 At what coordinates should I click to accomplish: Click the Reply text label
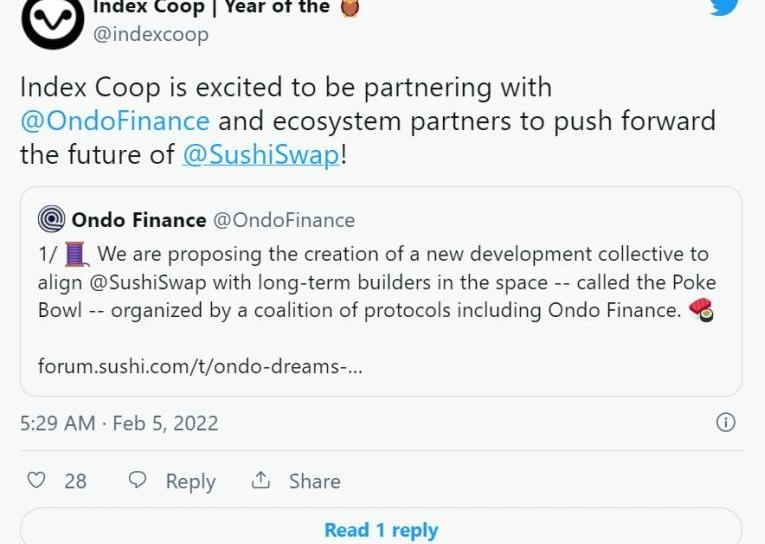[x=190, y=481]
